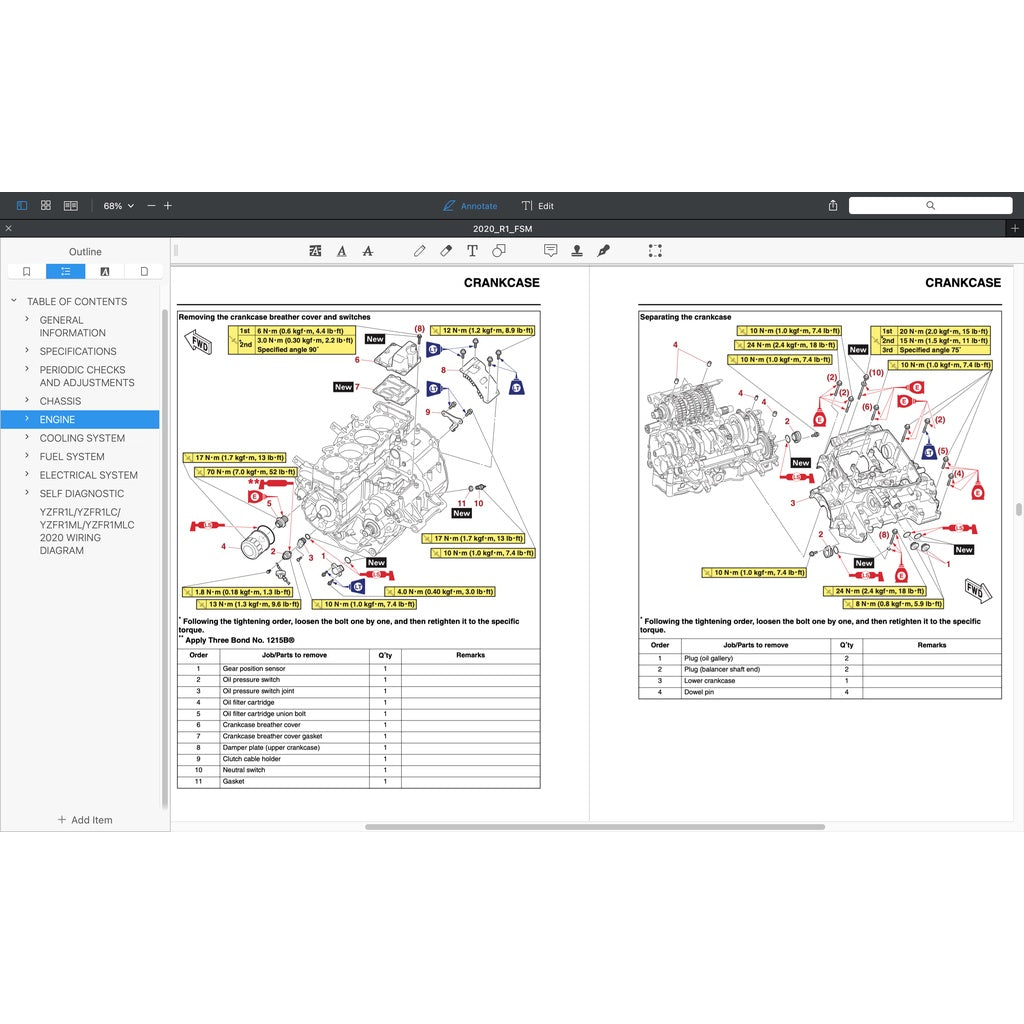Switch sidebar to bookmarks tab
Image resolution: width=1024 pixels, height=1024 pixels.
coord(26,271)
